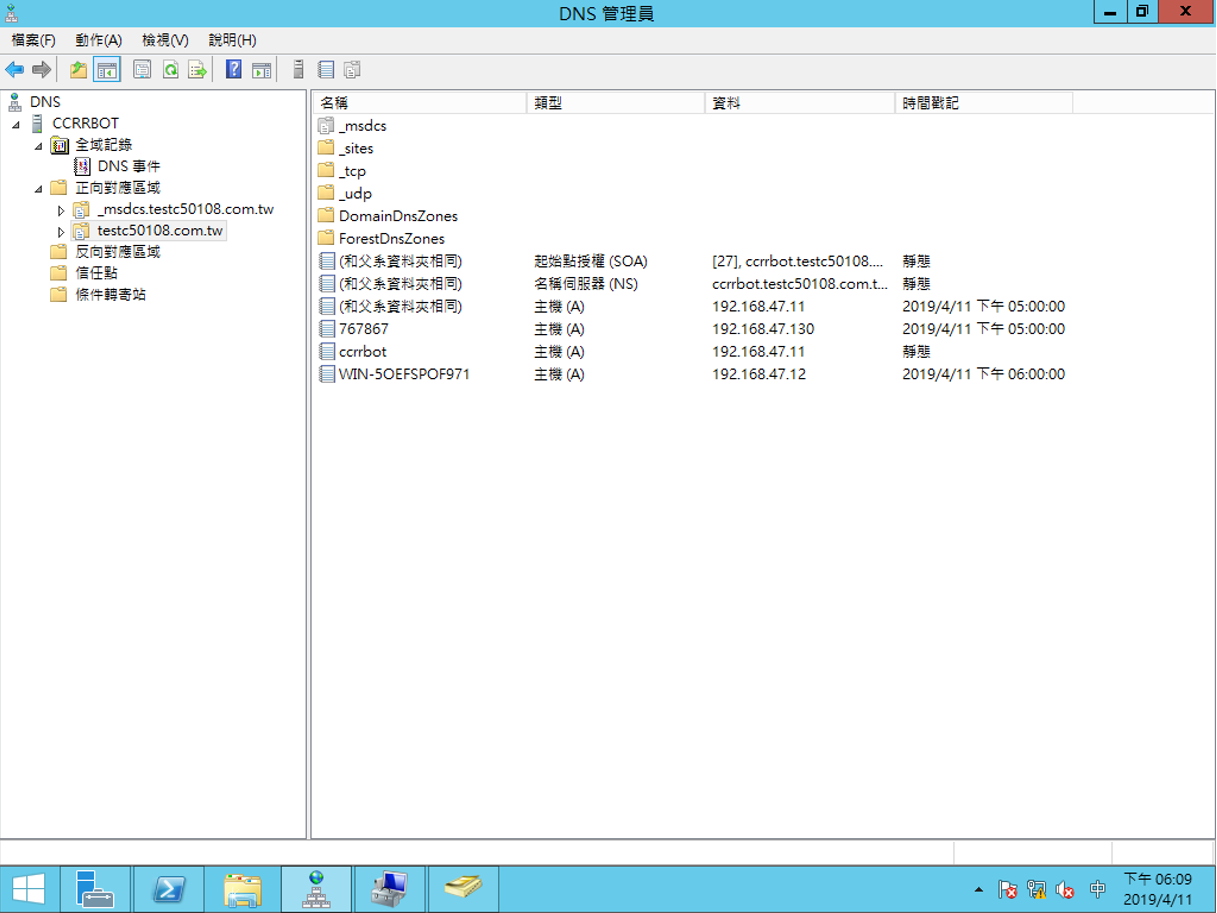Open the Windows Start button
The width and height of the screenshot is (1217, 913).
pyautogui.click(x=28, y=889)
